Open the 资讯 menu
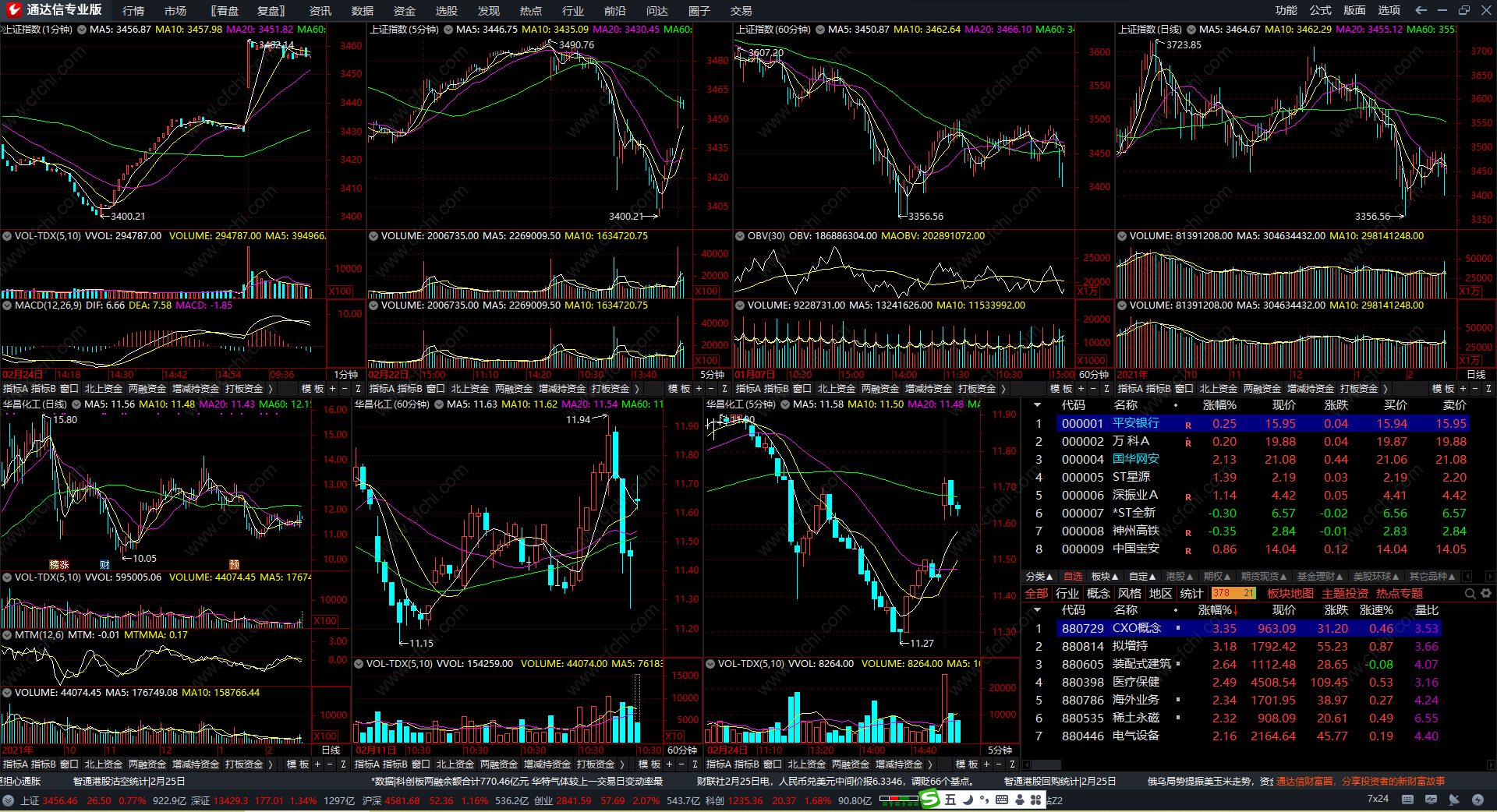The height and width of the screenshot is (812, 1497). (320, 11)
